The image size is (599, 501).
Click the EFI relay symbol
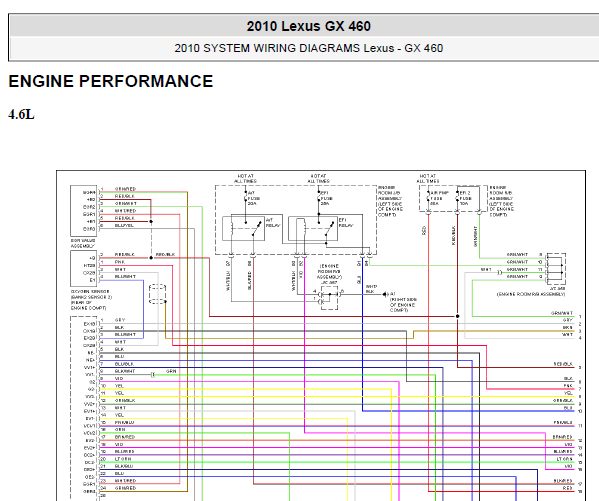coord(312,229)
